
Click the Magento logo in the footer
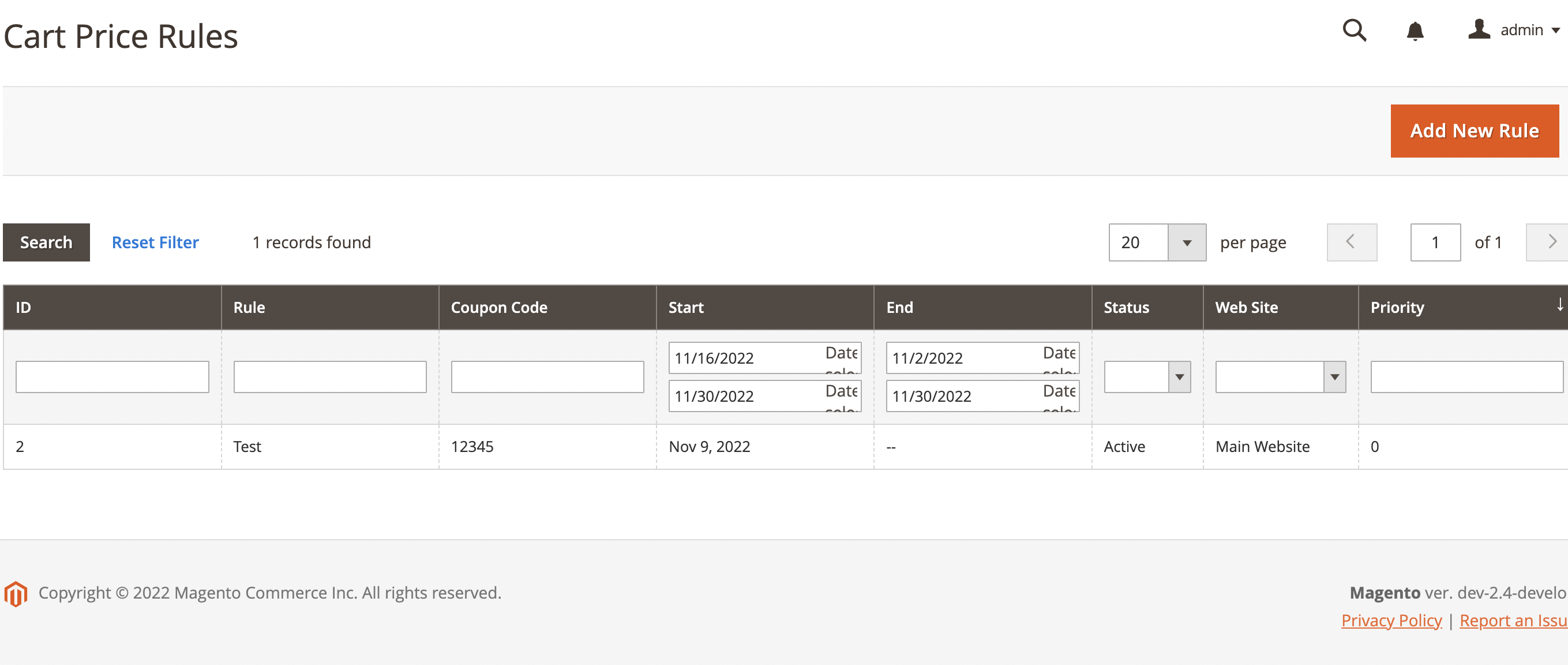coord(17,591)
